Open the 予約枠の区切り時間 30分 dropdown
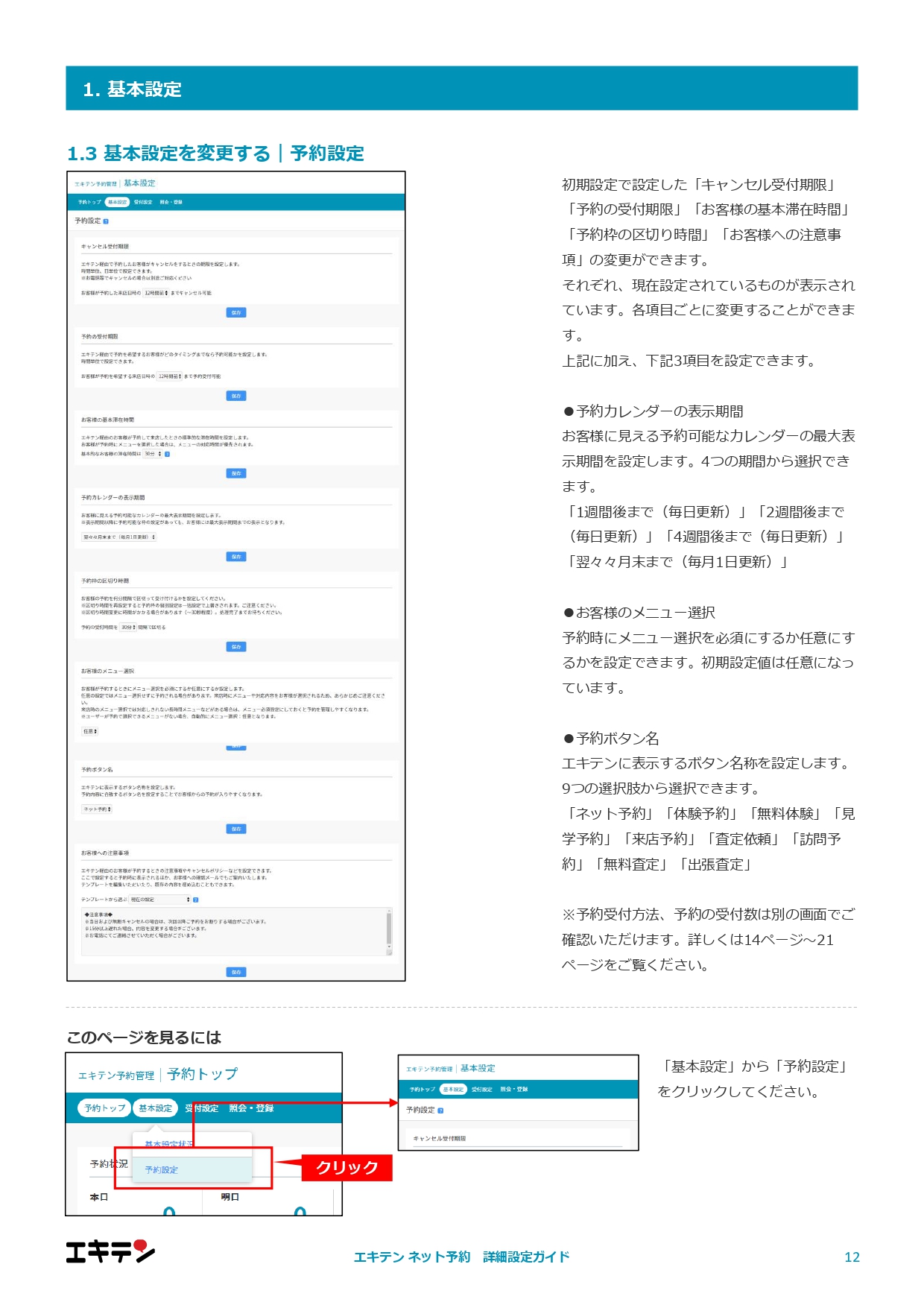Viewport: 924px width, 1308px height. pos(128,628)
